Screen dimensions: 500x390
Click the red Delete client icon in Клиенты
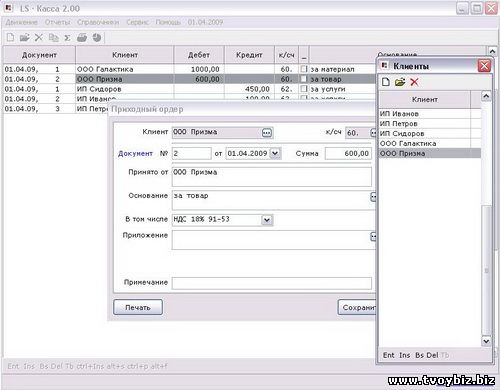[414, 82]
